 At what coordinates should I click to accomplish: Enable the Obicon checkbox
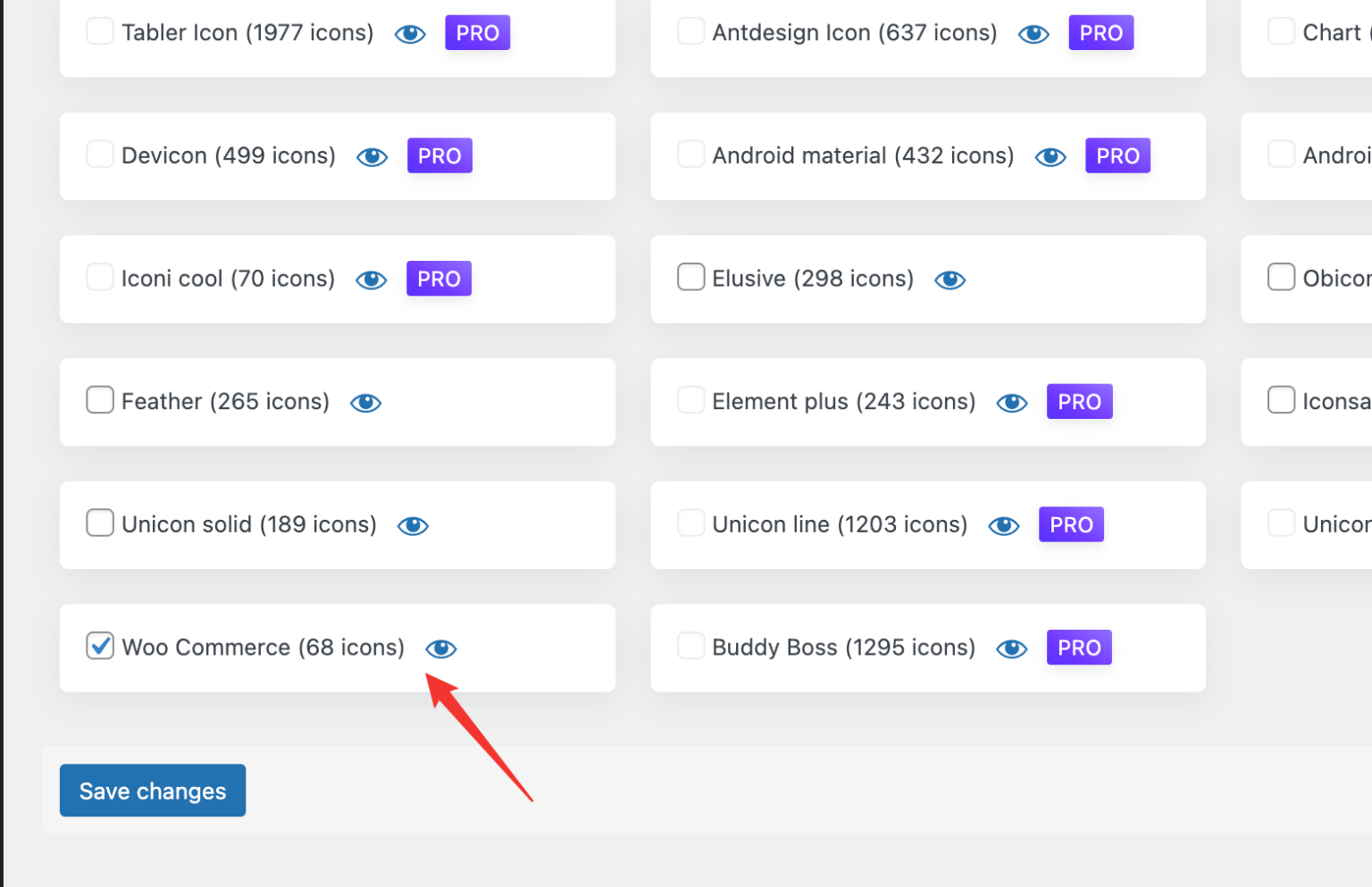(1281, 277)
